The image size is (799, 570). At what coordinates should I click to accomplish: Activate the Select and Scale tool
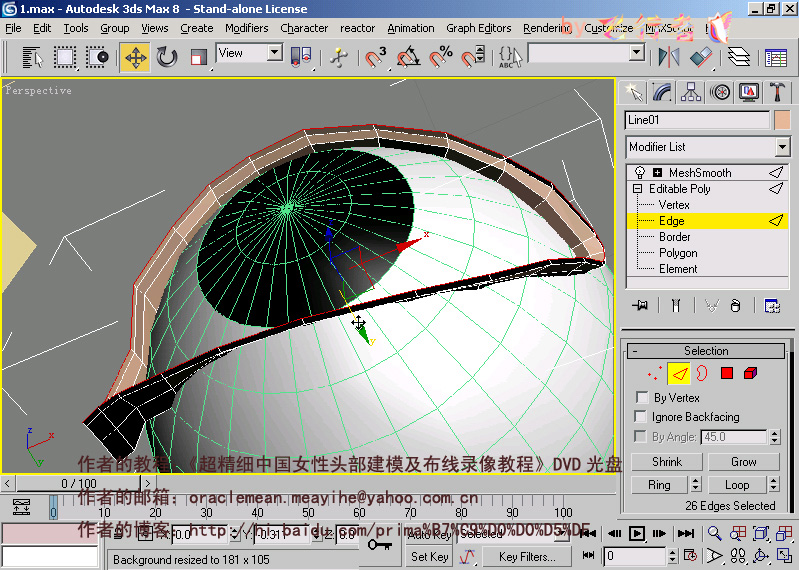point(198,57)
